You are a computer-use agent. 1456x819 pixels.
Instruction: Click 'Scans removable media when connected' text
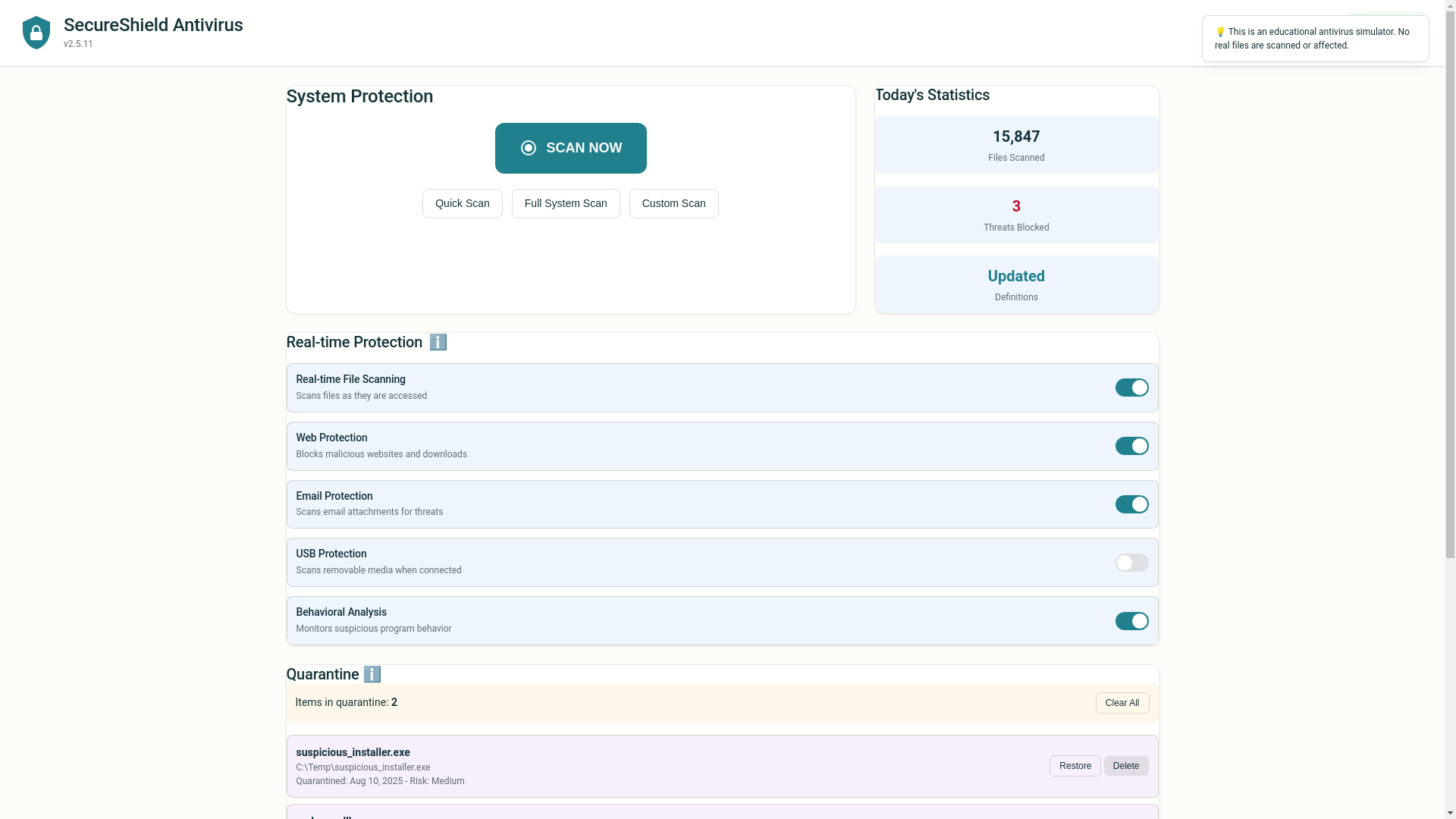tap(378, 570)
